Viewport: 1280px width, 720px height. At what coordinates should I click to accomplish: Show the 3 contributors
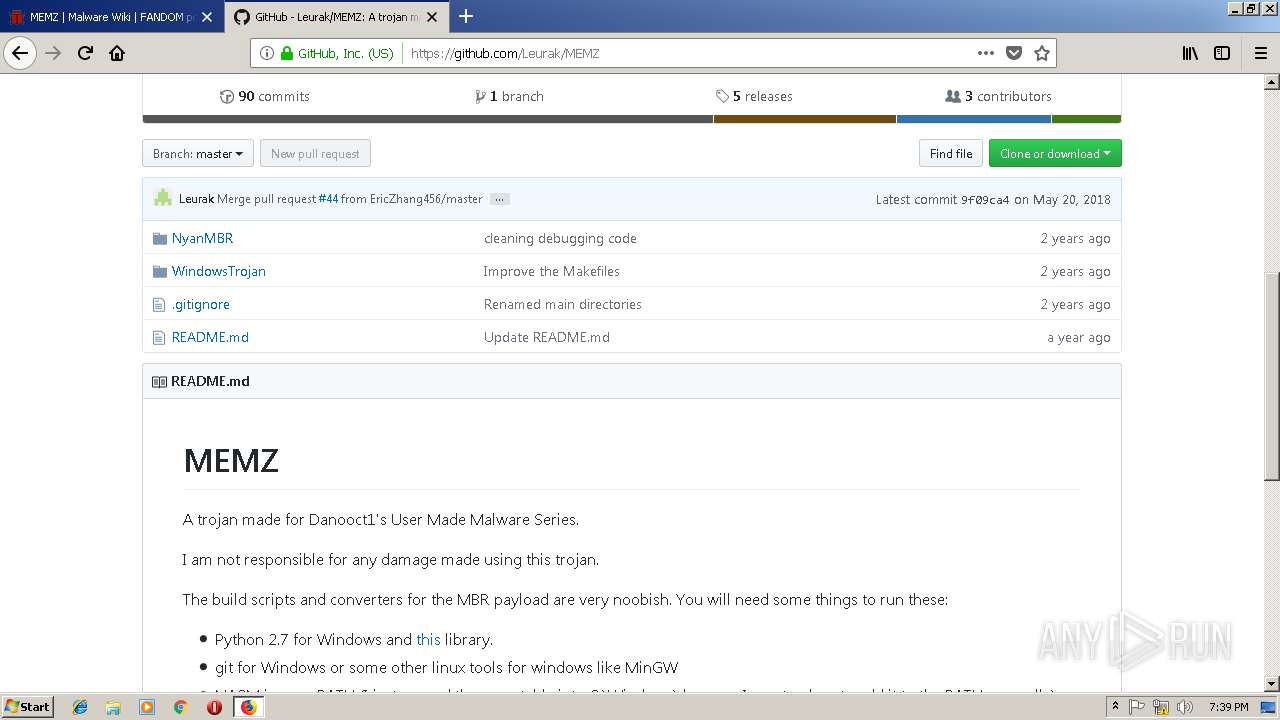[998, 96]
